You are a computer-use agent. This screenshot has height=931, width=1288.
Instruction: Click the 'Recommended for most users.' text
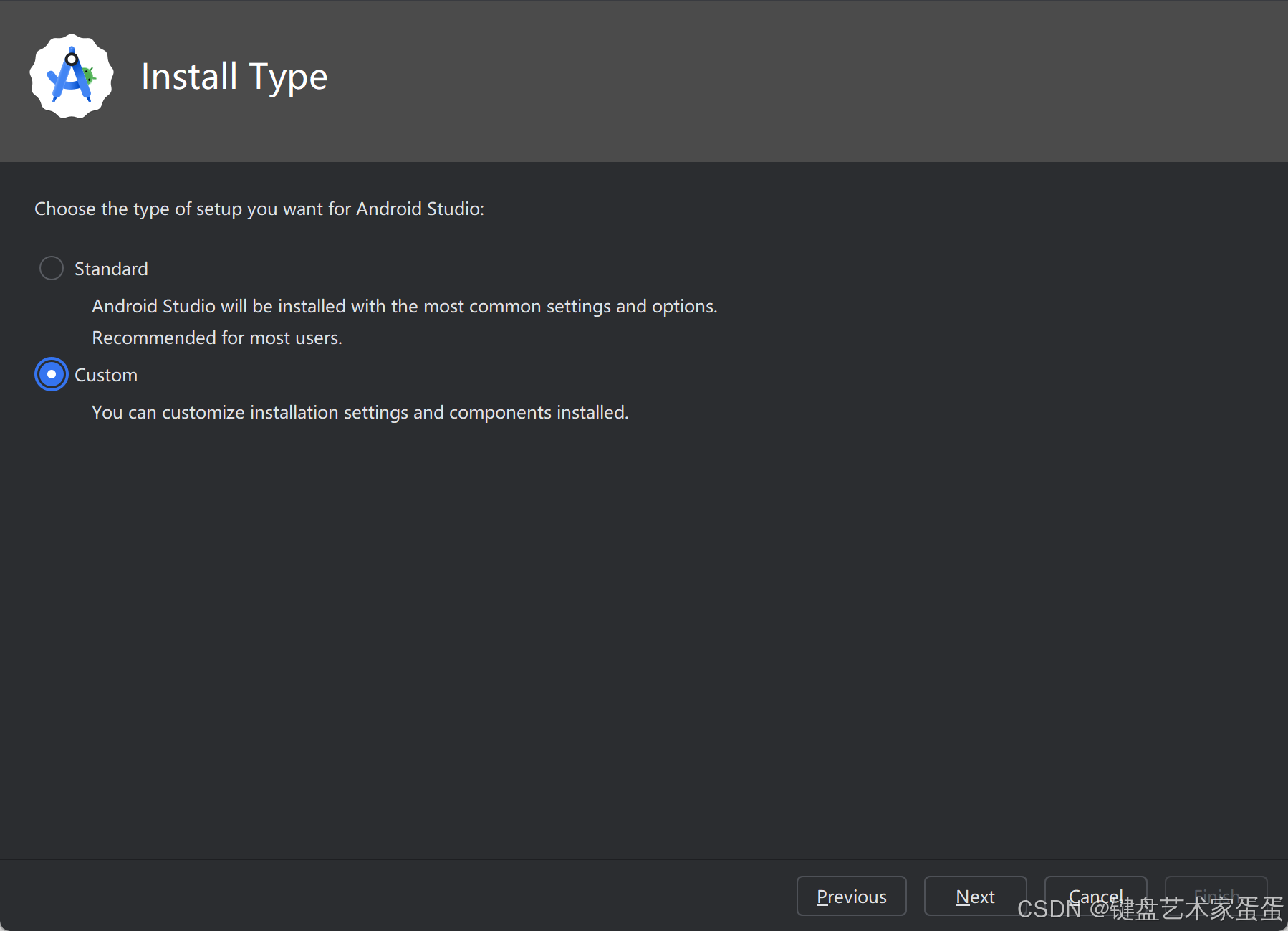[217, 338]
